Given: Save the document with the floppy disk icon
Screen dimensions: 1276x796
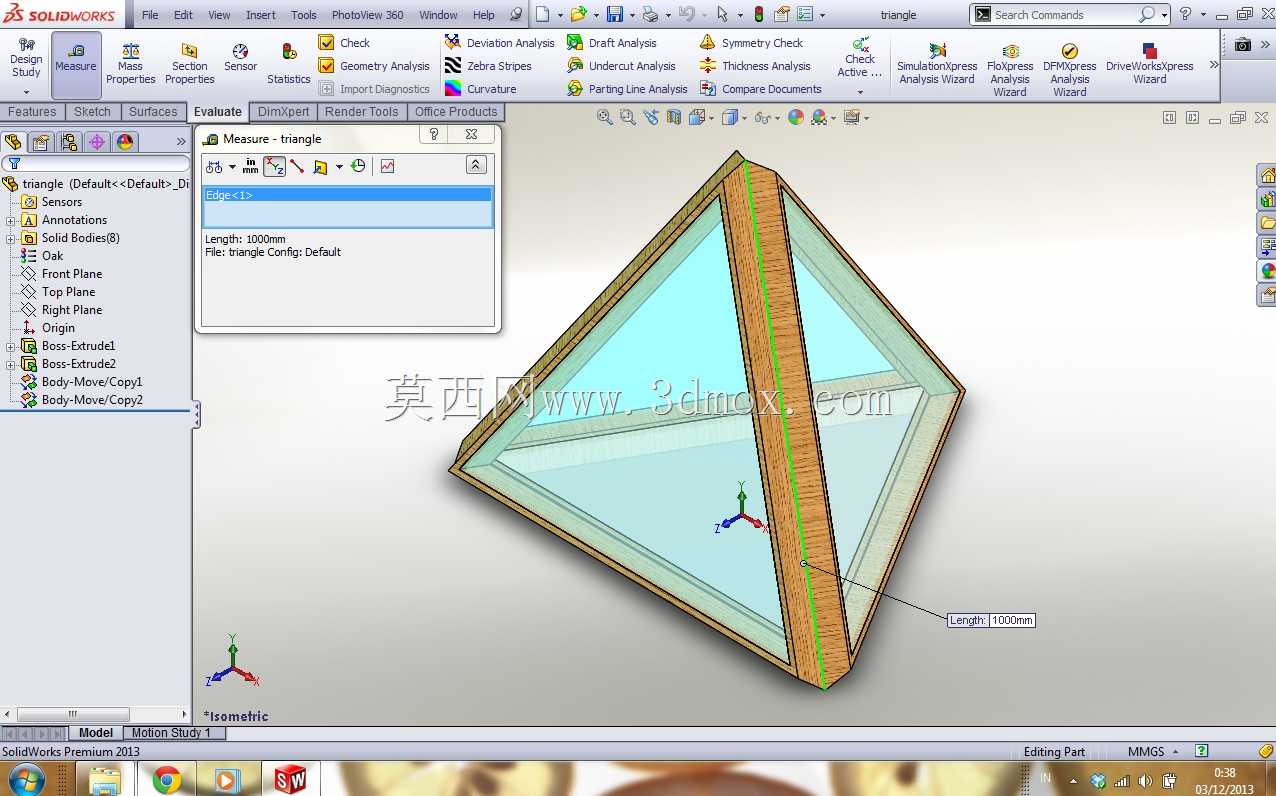Looking at the screenshot, I should [x=615, y=15].
